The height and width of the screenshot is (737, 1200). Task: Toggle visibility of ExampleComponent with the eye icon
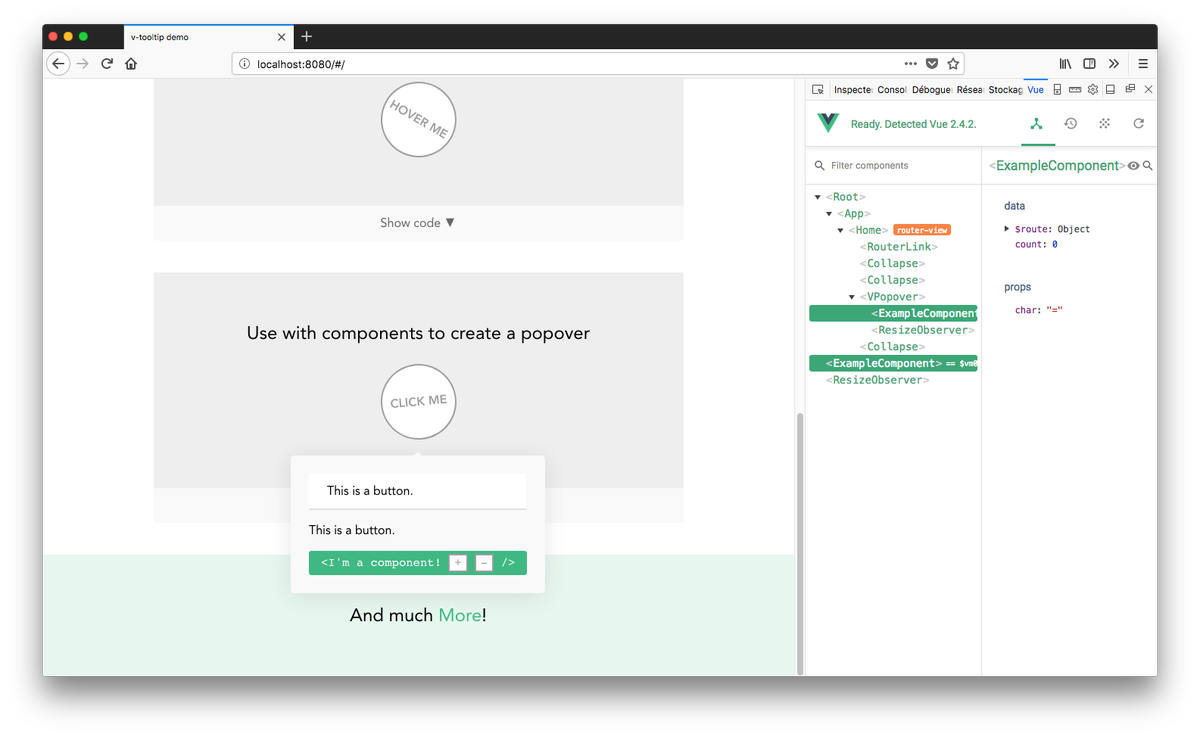tap(1132, 166)
